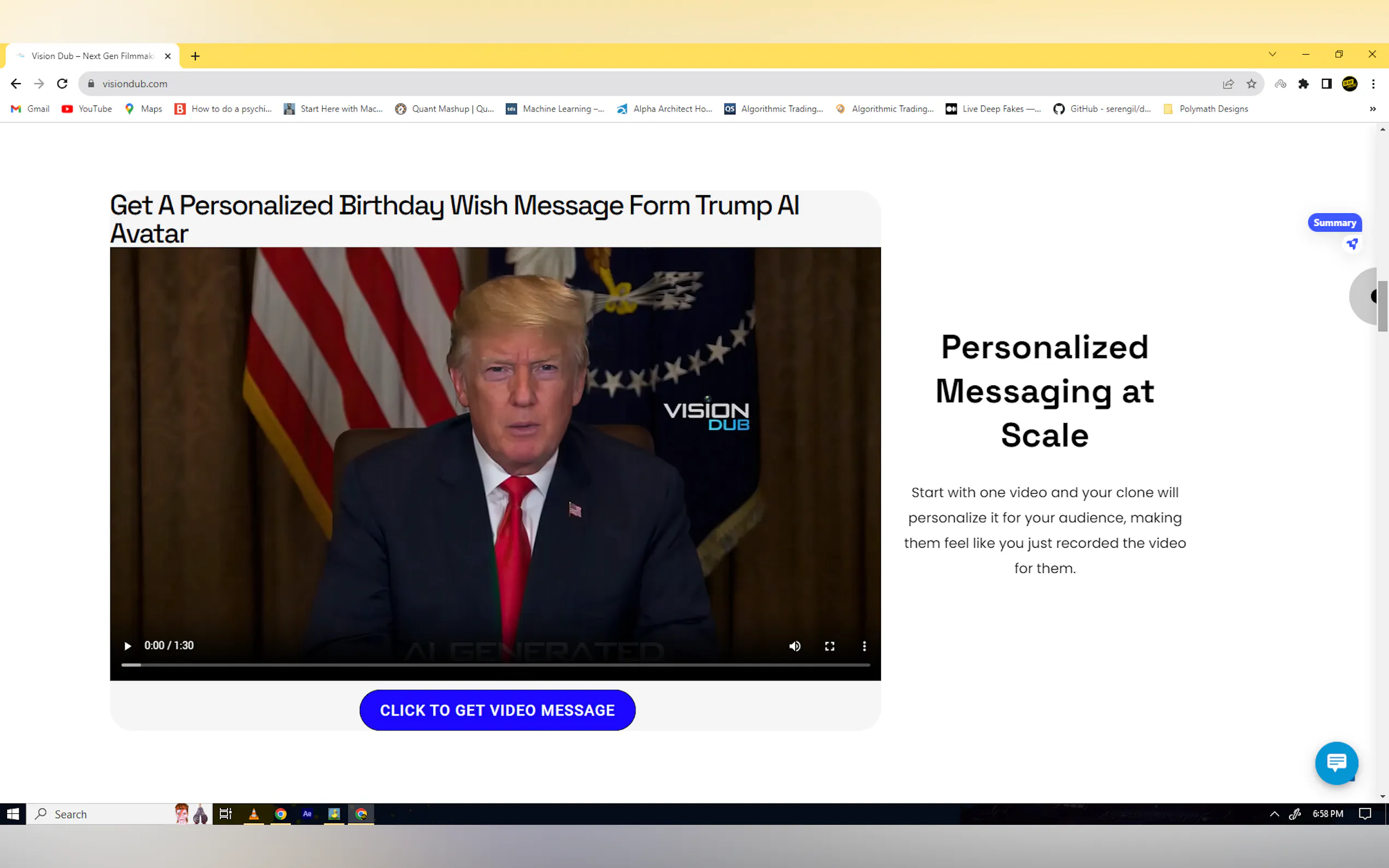1389x868 pixels.
Task: Click the video progress bar
Action: click(495, 665)
